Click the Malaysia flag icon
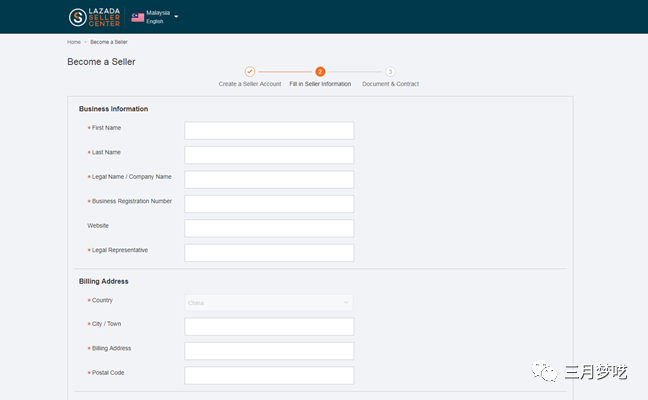This screenshot has width=648, height=400. (138, 17)
